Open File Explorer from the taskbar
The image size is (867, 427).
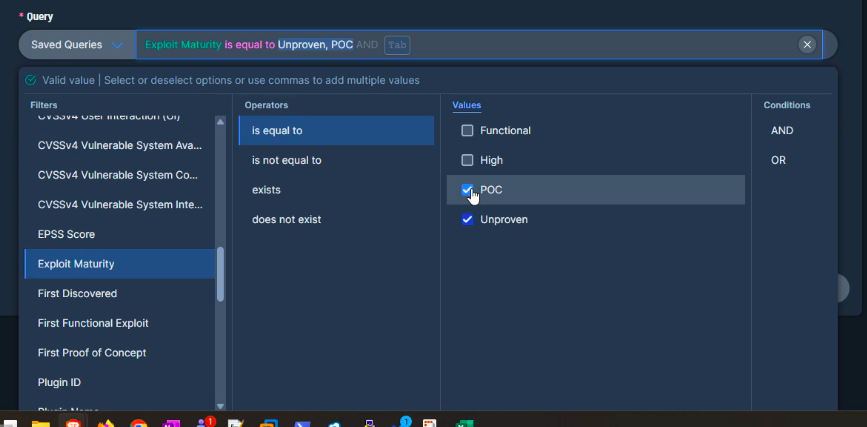pos(40,423)
